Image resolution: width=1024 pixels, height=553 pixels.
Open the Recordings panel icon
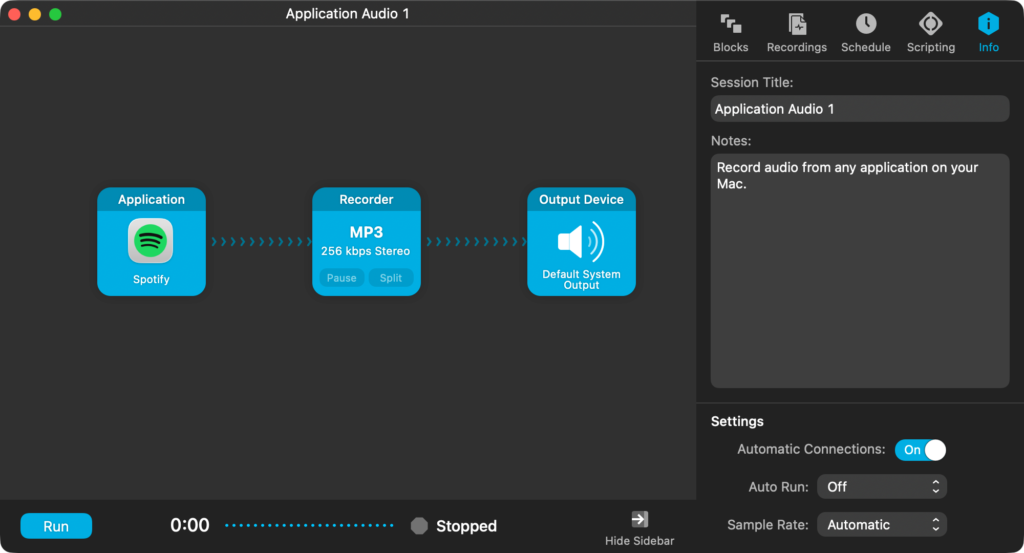tap(796, 24)
